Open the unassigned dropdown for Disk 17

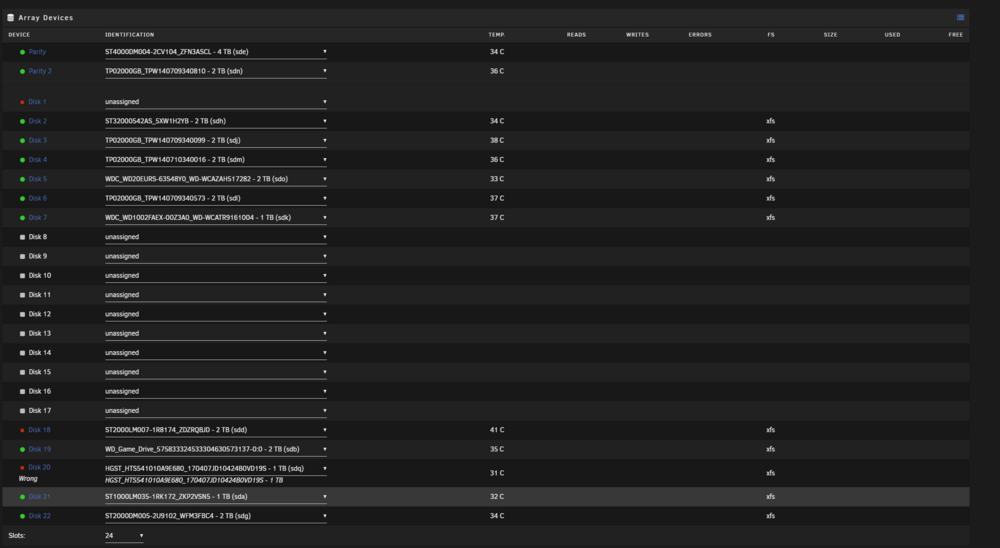[216, 411]
